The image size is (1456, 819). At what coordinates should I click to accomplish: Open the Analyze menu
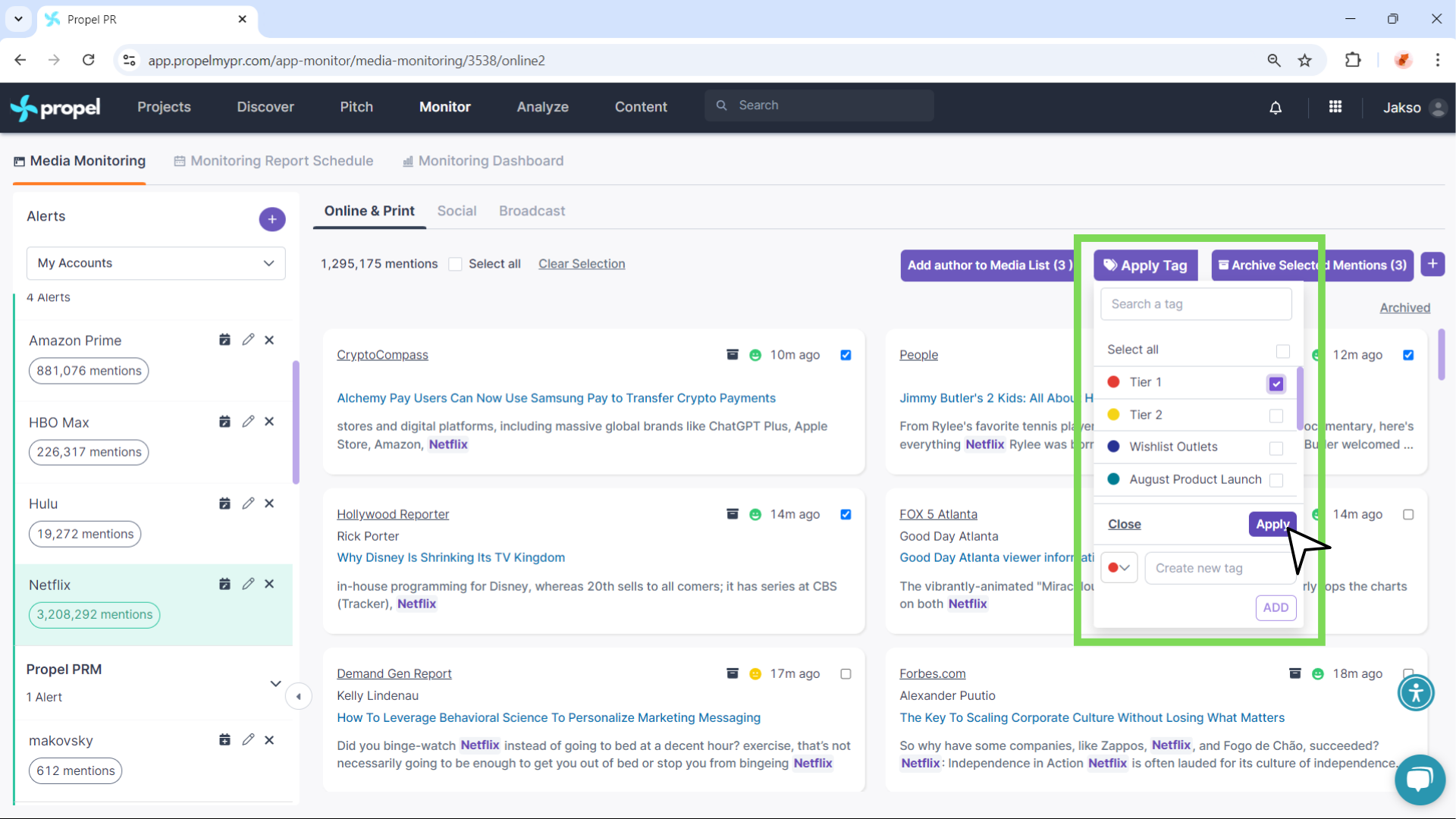click(543, 107)
